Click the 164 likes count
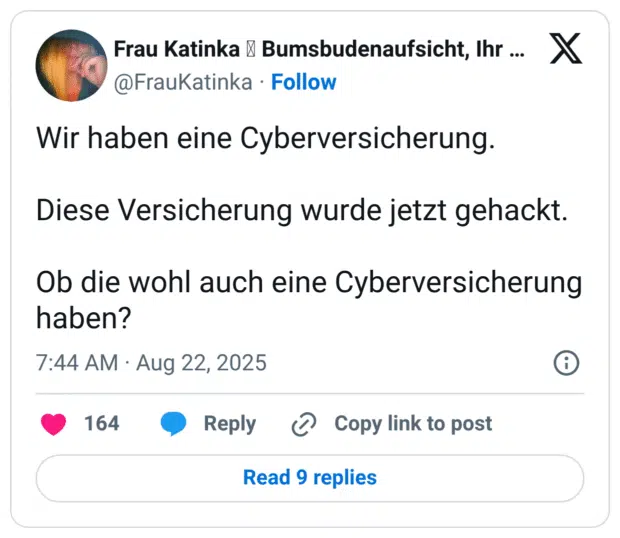This screenshot has height=538, width=620. pos(101,424)
